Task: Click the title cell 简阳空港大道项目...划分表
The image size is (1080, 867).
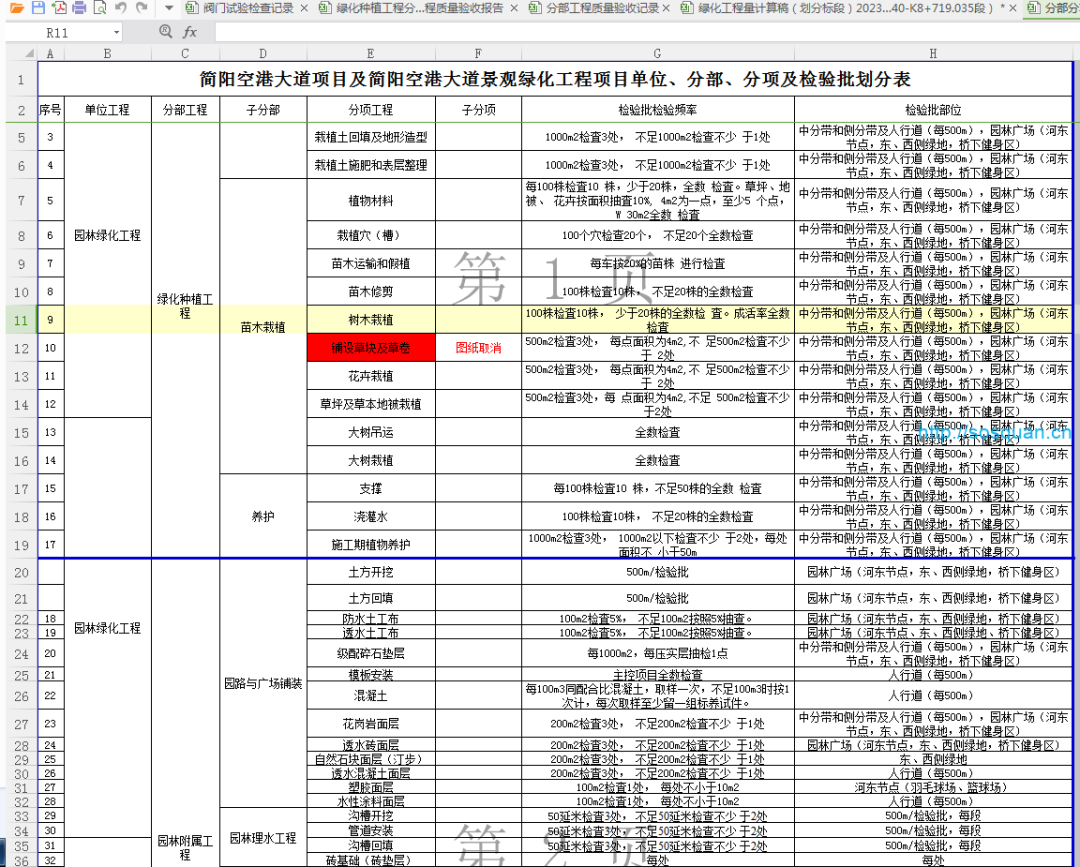Action: [555, 79]
